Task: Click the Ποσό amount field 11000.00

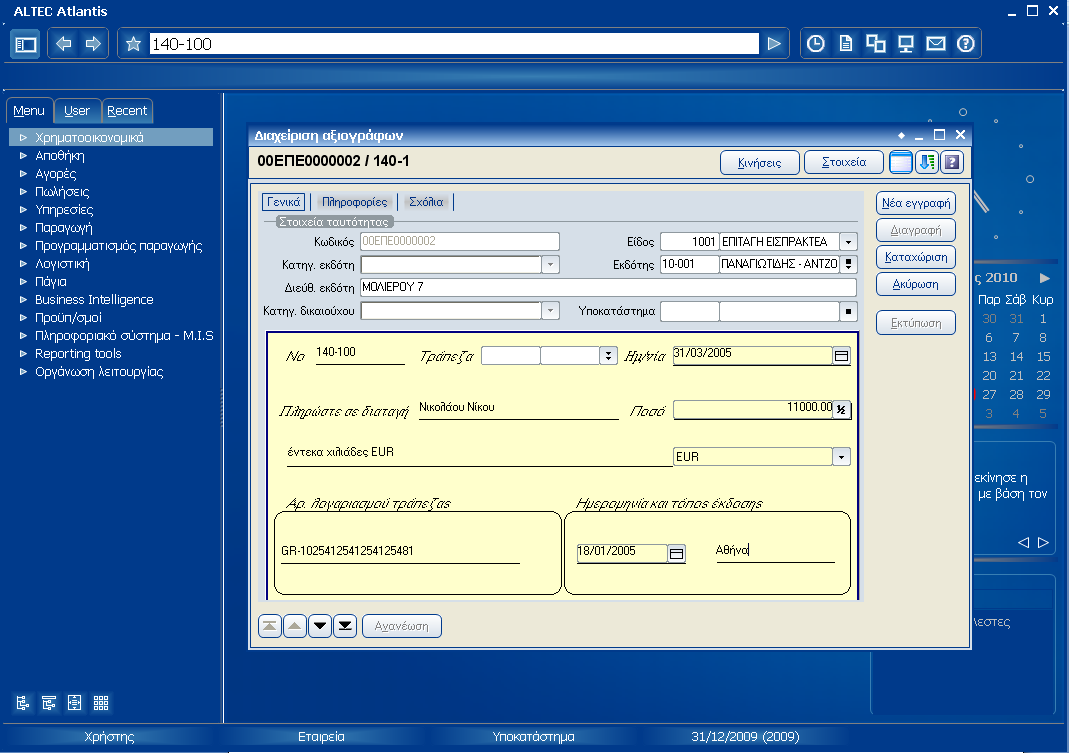Action: pyautogui.click(x=753, y=408)
